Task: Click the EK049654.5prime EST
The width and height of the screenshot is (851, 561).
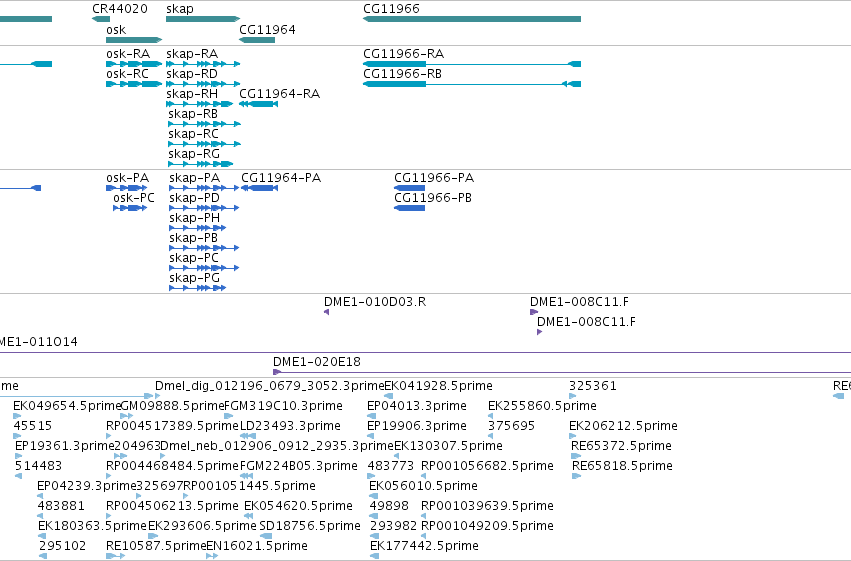Action: pyautogui.click(x=17, y=416)
